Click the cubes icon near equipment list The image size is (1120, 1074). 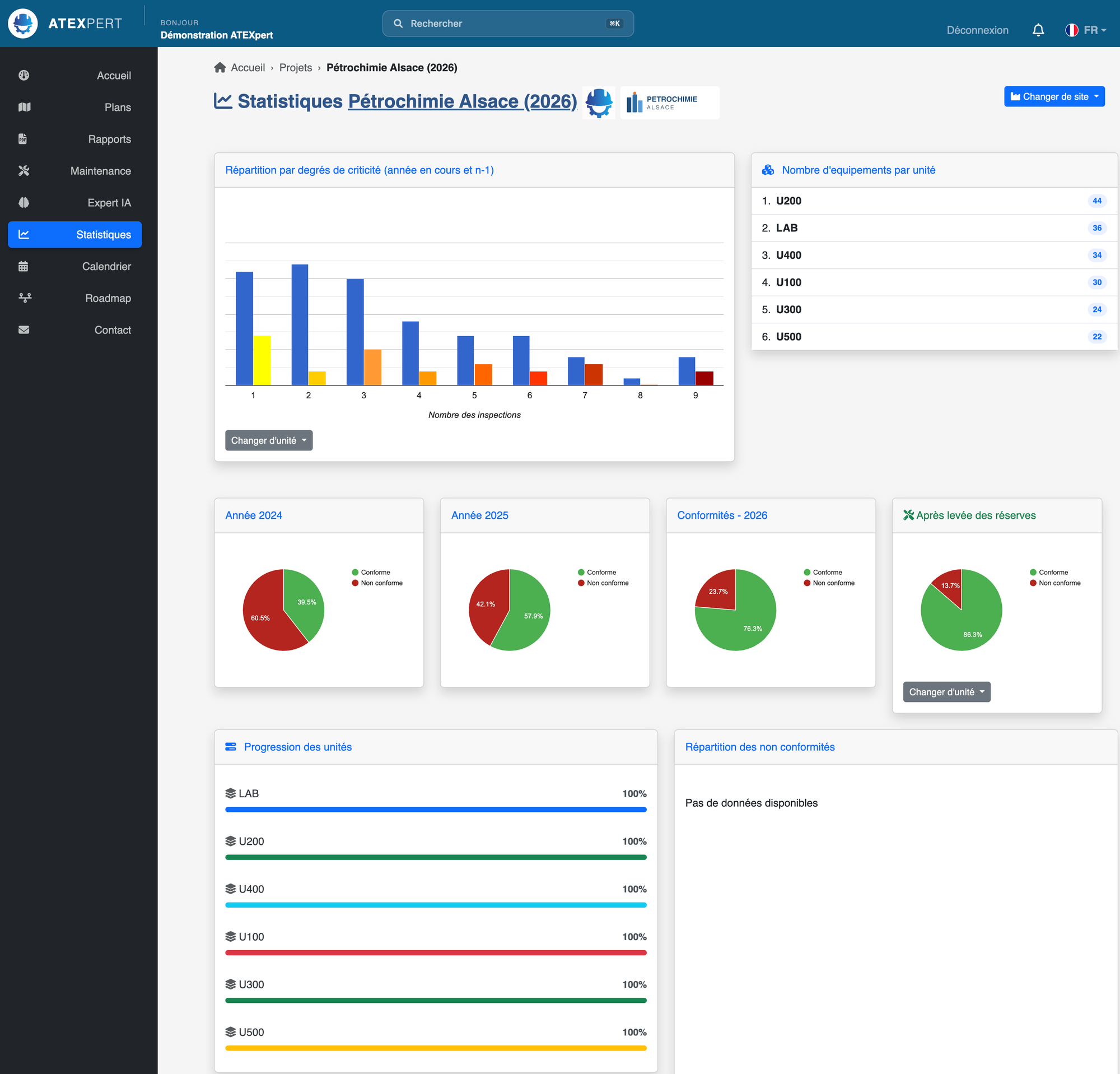767,170
